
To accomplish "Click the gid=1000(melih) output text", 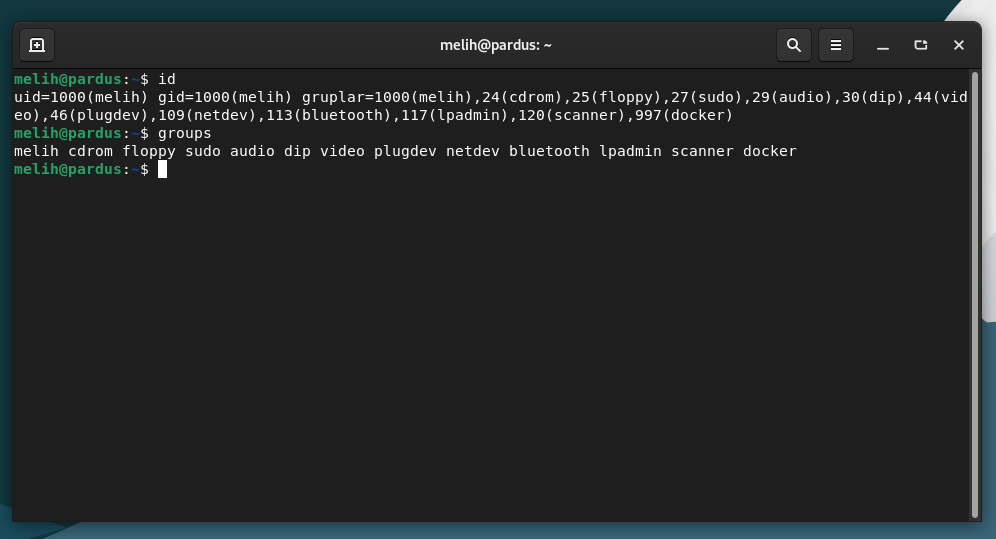I will click(225, 97).
